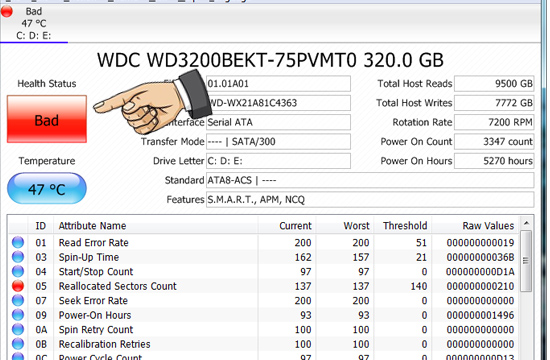Click the blue status icon for Recalibration Retries
The image size is (550, 360).
[x=18, y=344]
